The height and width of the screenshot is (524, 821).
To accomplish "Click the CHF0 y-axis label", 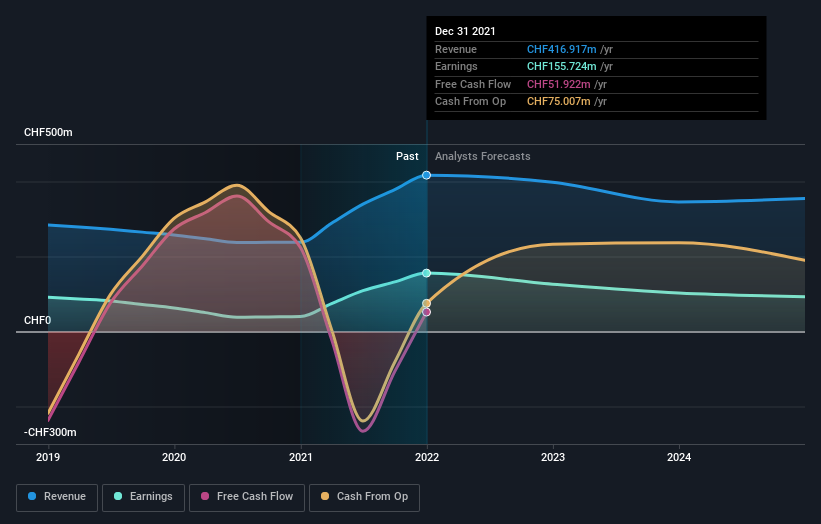I will pyautogui.click(x=38, y=320).
